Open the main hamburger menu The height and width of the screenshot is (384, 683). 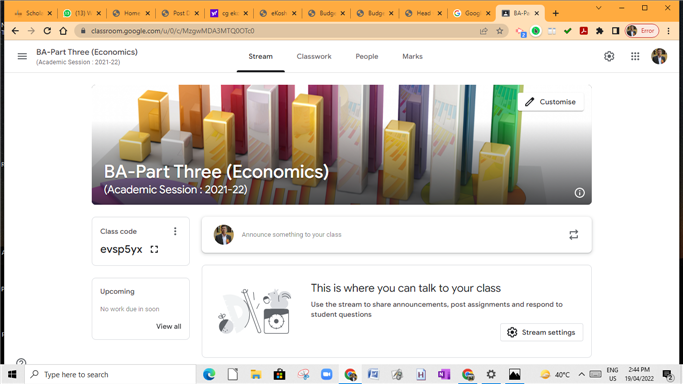22,56
